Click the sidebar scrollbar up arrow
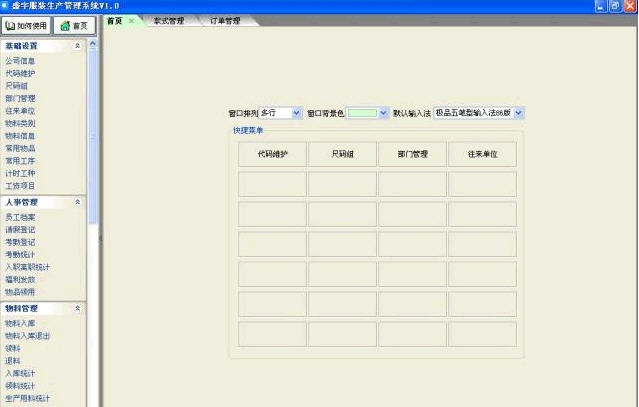This screenshot has width=639, height=407. [93, 44]
